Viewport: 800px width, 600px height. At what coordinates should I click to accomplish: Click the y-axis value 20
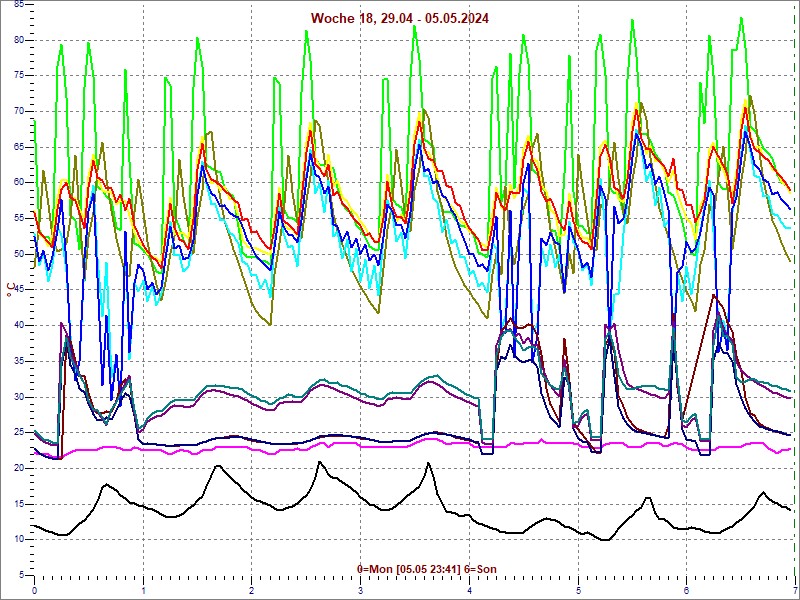(x=18, y=468)
